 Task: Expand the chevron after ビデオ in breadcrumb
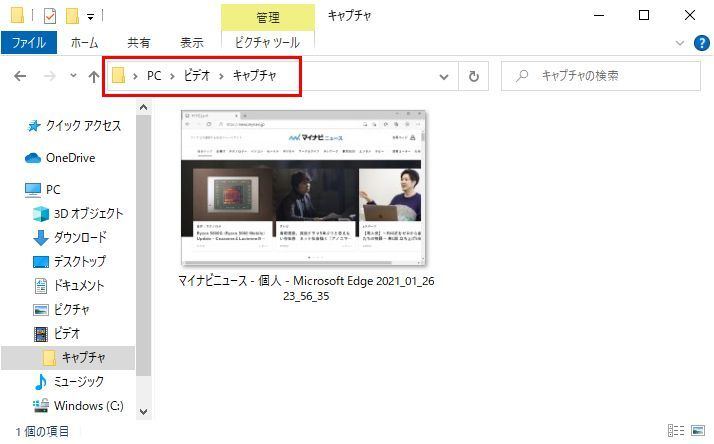click(x=221, y=76)
